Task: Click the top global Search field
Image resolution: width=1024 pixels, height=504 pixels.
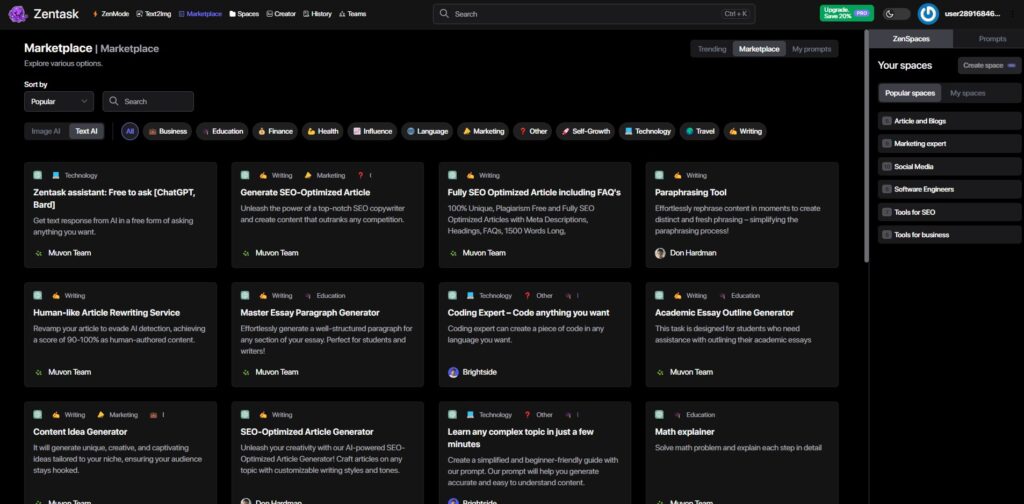Action: point(594,14)
